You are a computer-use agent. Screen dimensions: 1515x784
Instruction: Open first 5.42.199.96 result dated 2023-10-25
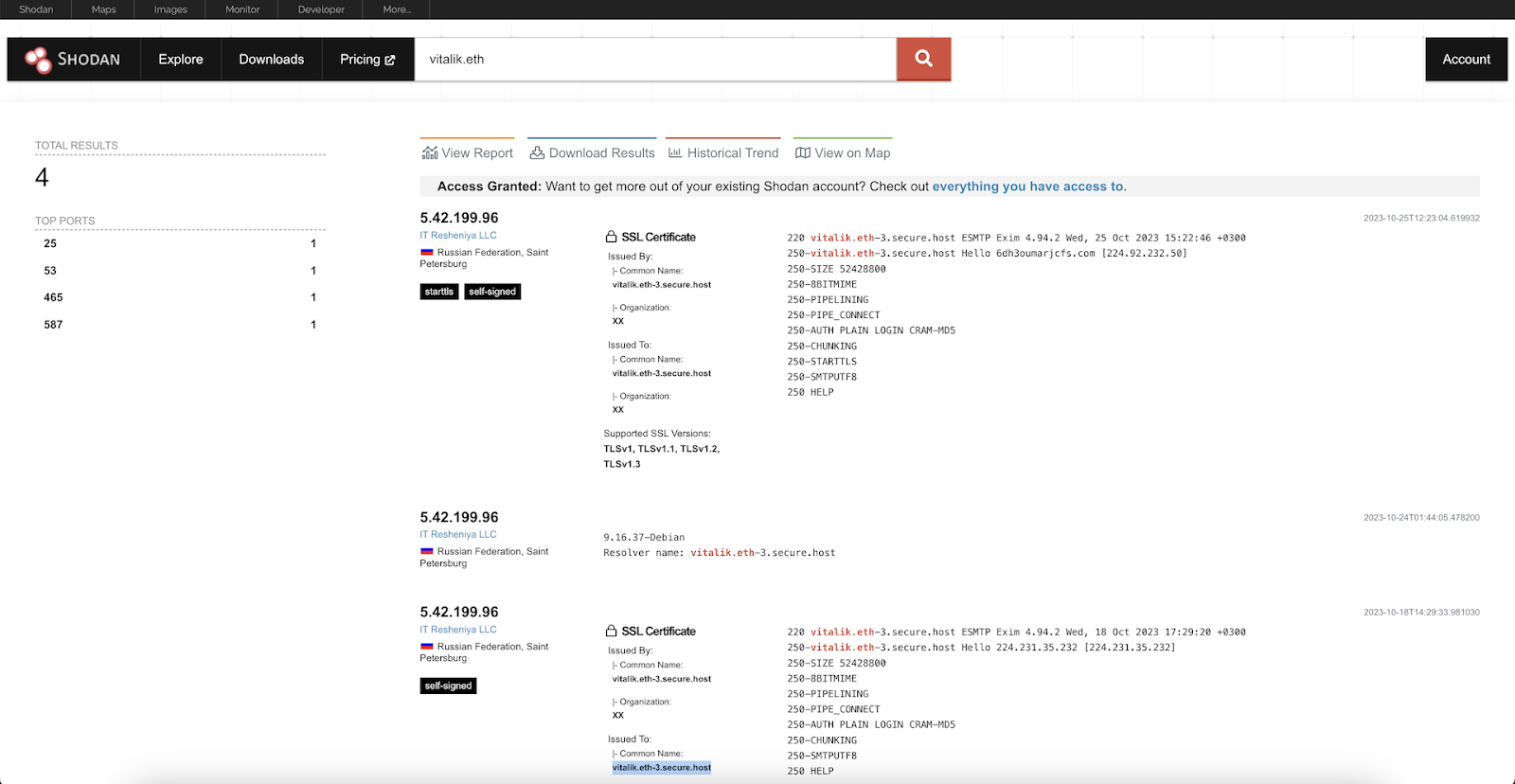[459, 218]
